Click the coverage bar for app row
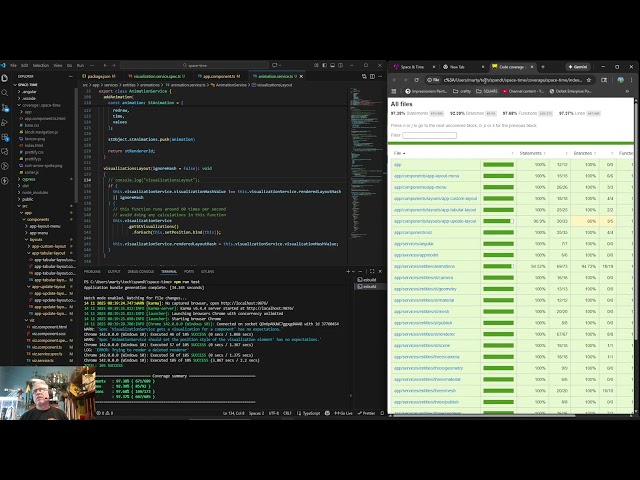The width and height of the screenshot is (640, 480). tap(498, 164)
